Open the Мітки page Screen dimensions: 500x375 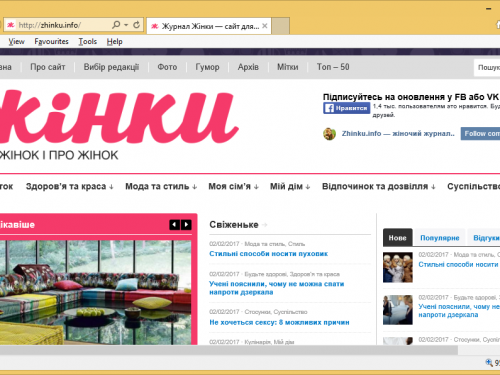point(288,67)
